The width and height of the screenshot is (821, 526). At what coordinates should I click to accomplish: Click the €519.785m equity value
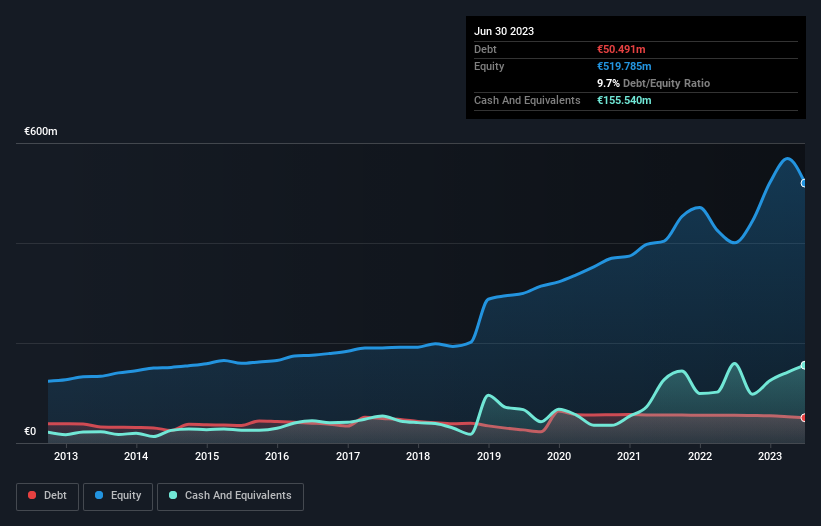pyautogui.click(x=624, y=66)
